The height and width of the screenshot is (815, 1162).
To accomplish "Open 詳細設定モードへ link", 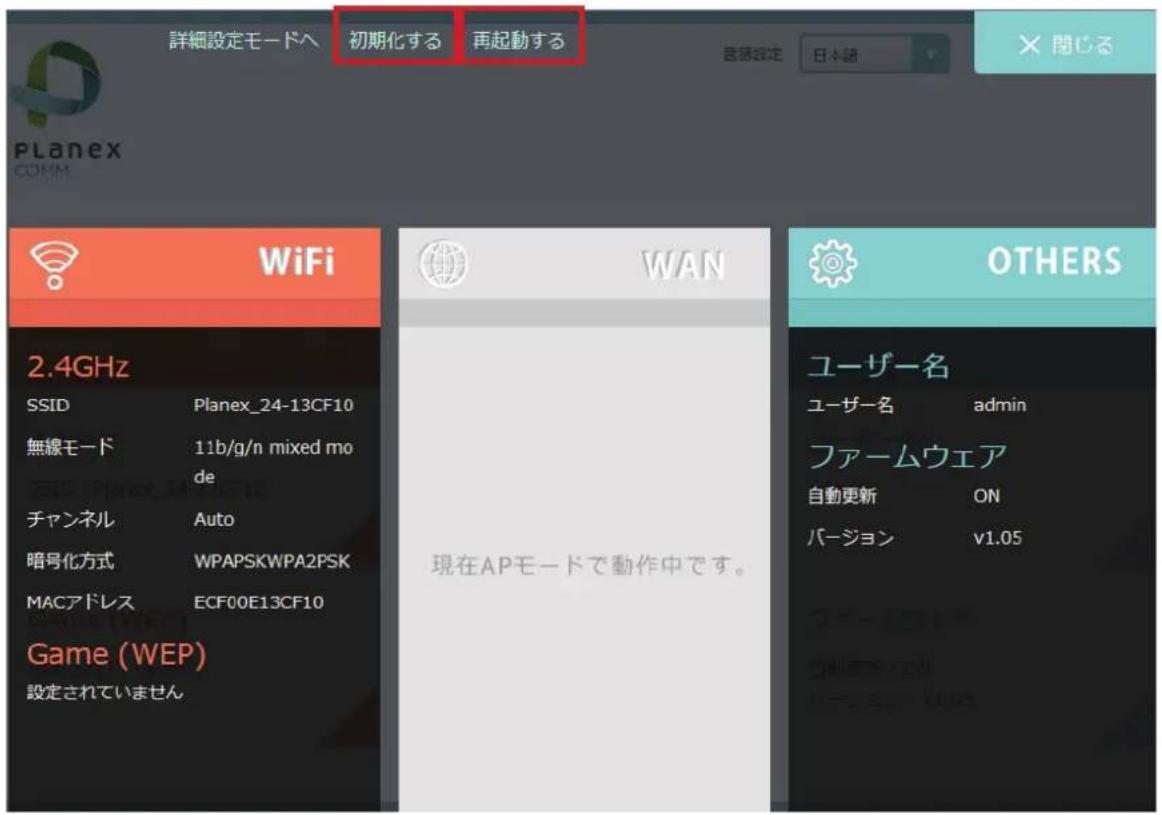I will pos(244,40).
